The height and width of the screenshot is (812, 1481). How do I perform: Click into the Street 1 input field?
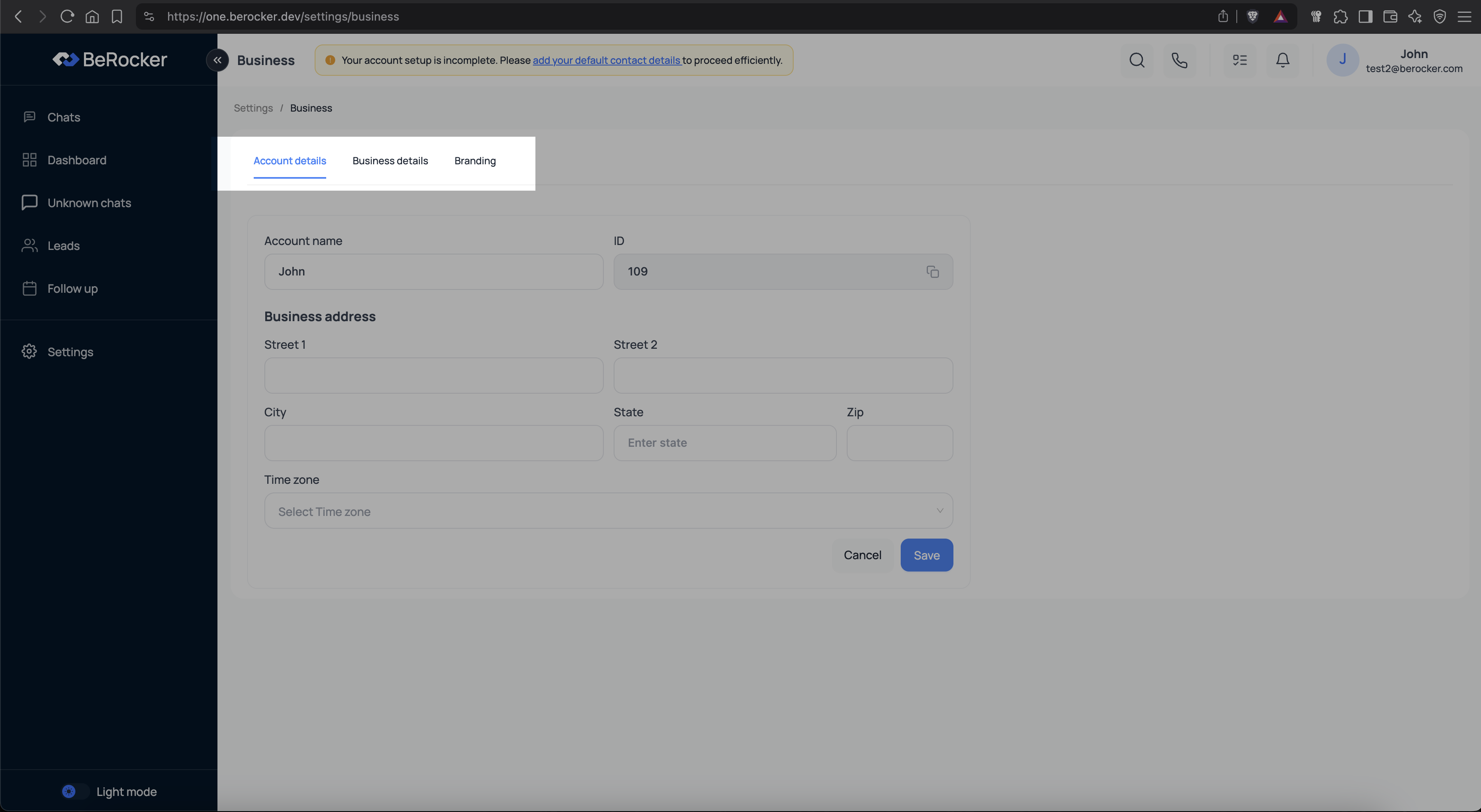[x=434, y=376]
